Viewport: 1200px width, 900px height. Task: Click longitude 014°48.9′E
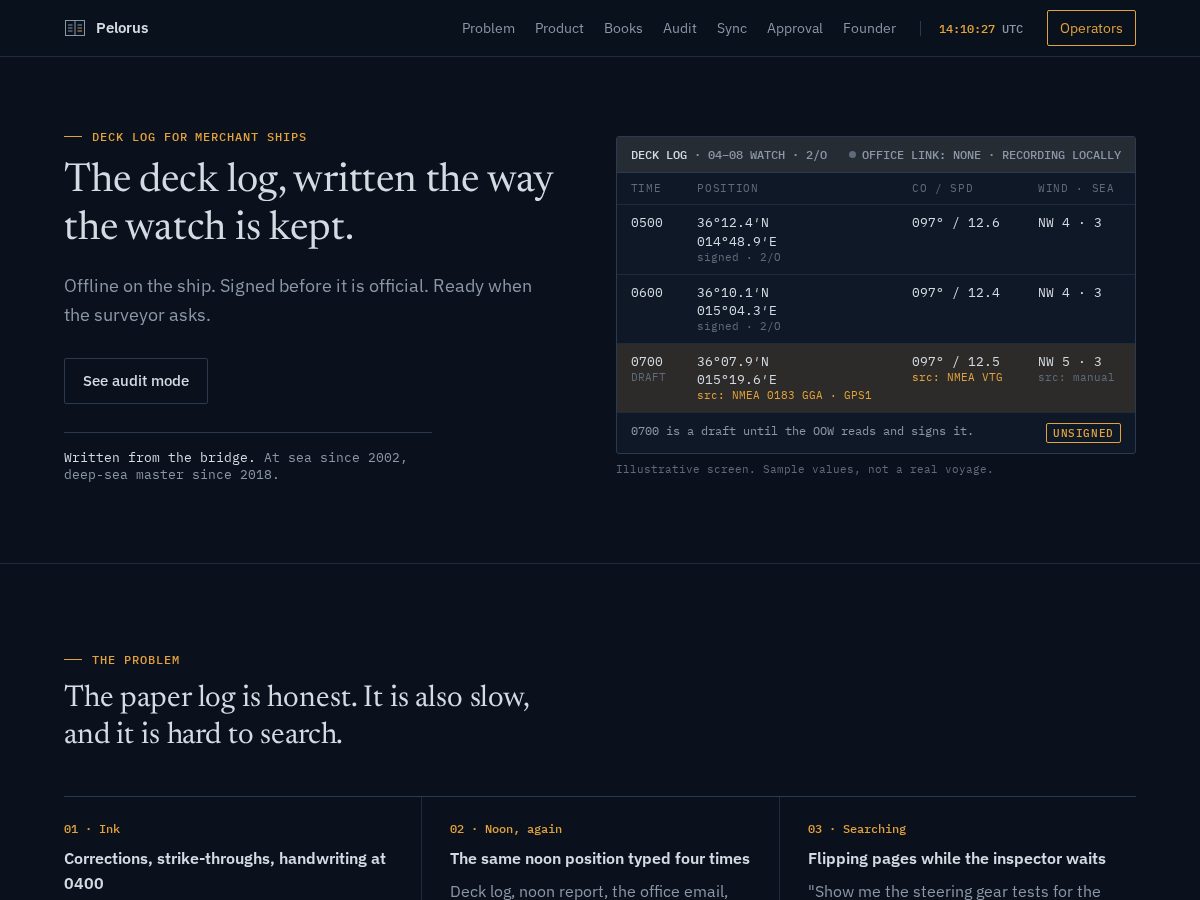click(x=737, y=241)
